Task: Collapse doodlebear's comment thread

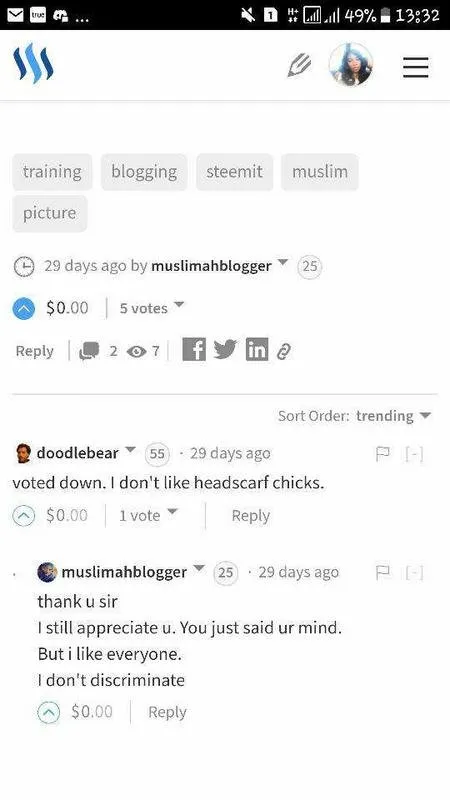Action: 414,453
